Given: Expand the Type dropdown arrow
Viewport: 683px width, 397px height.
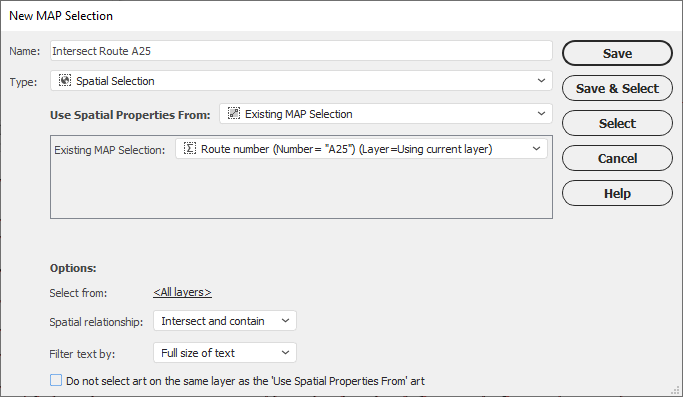Looking at the screenshot, I should tap(541, 81).
